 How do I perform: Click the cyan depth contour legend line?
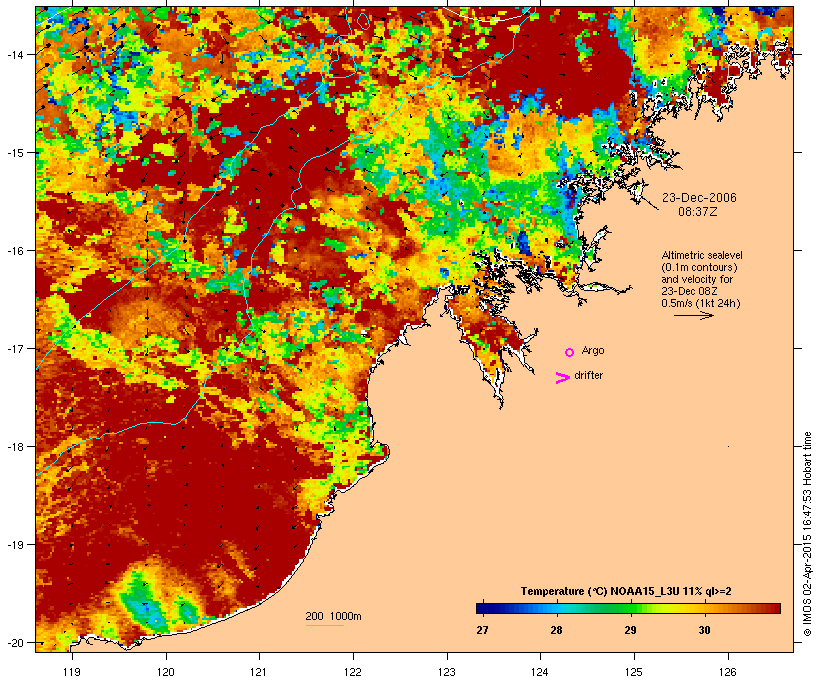[x=324, y=625]
